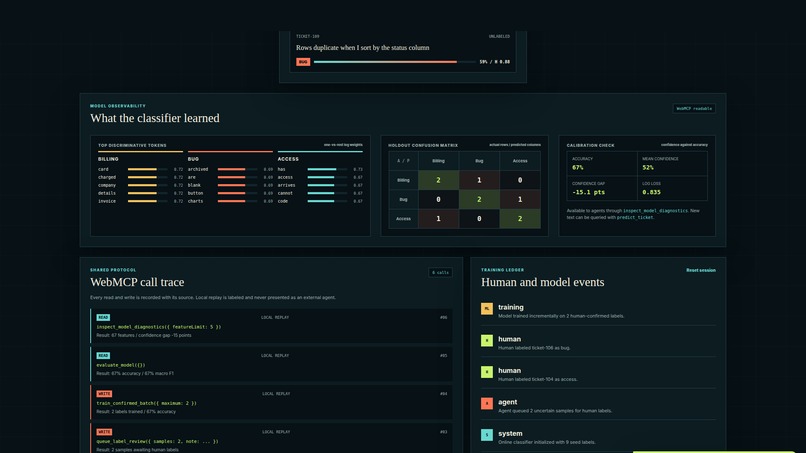
Task: Click WRITE tag on train_confirmed_batch call
Action: pyautogui.click(x=104, y=393)
